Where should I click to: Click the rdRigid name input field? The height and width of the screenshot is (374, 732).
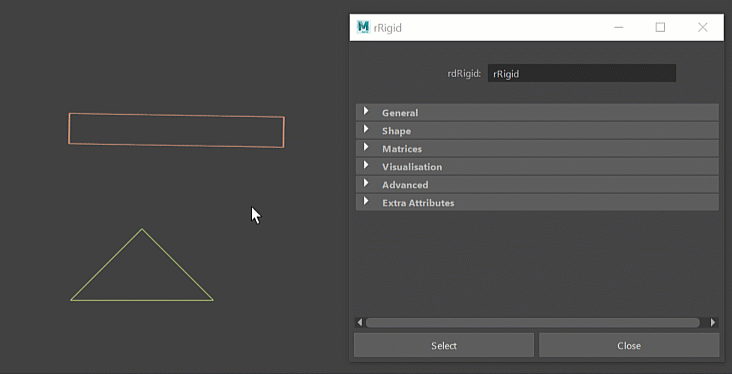582,73
